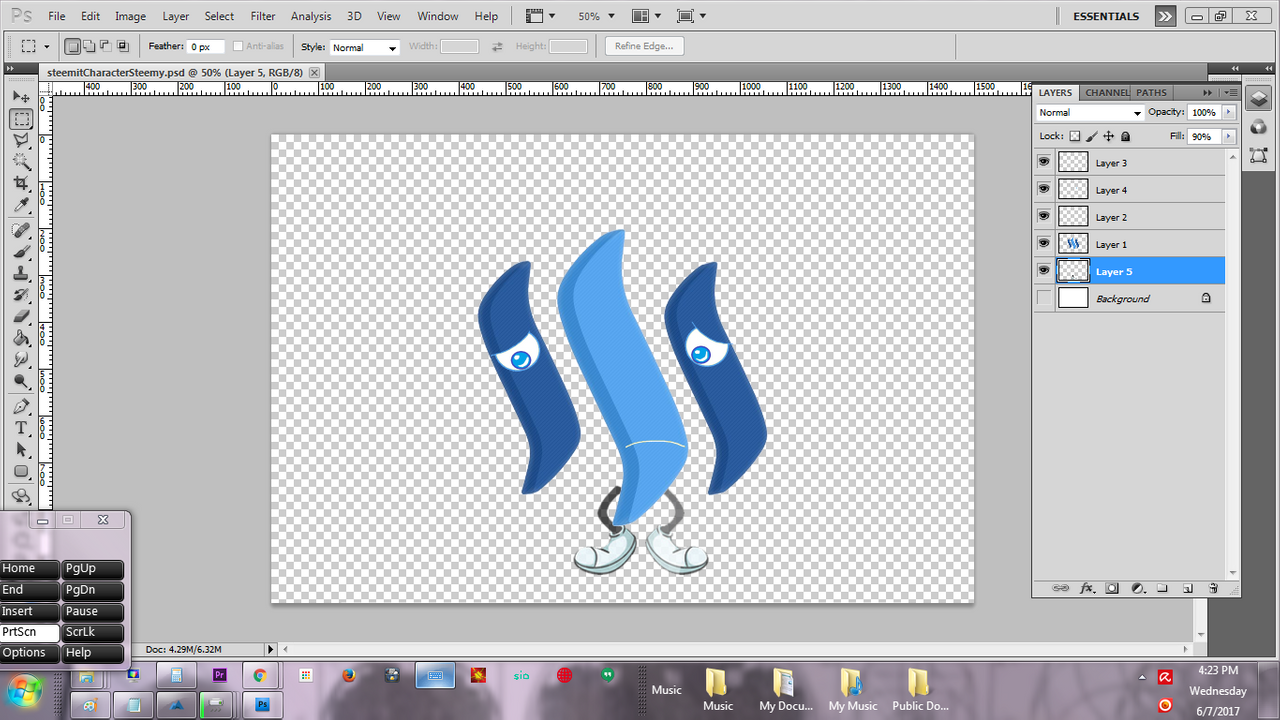Select the Eraser tool
Viewport: 1280px width, 720px height.
[x=21, y=317]
